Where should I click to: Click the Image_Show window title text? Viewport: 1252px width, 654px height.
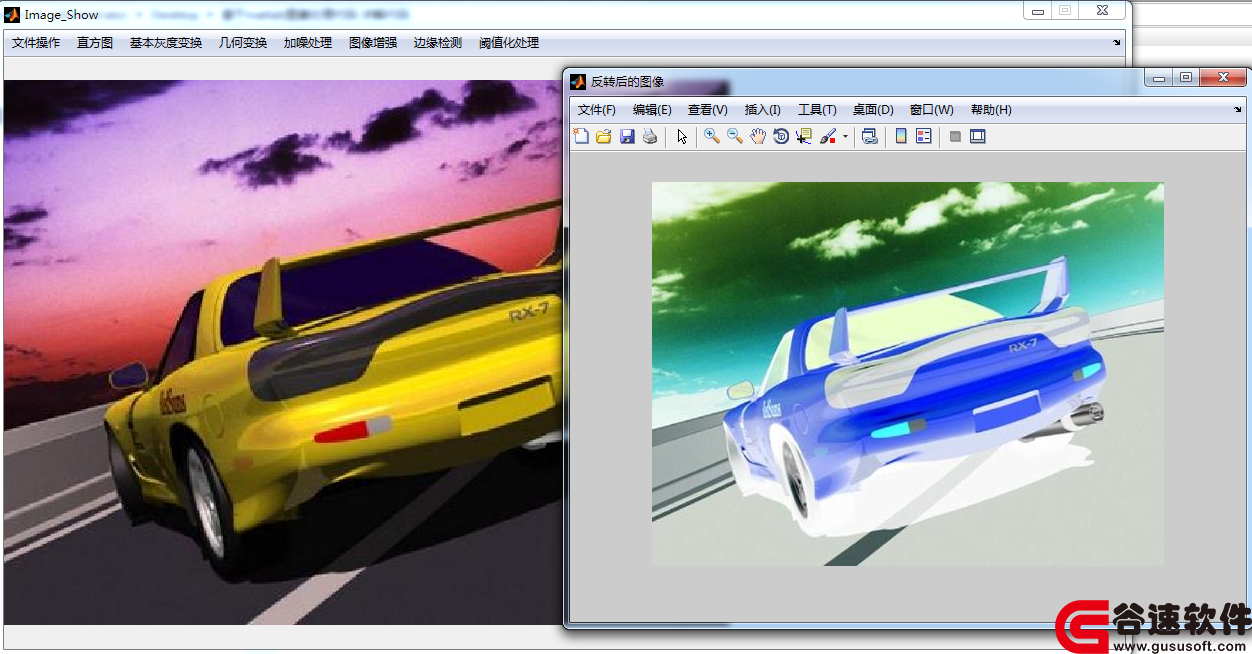[x=62, y=15]
